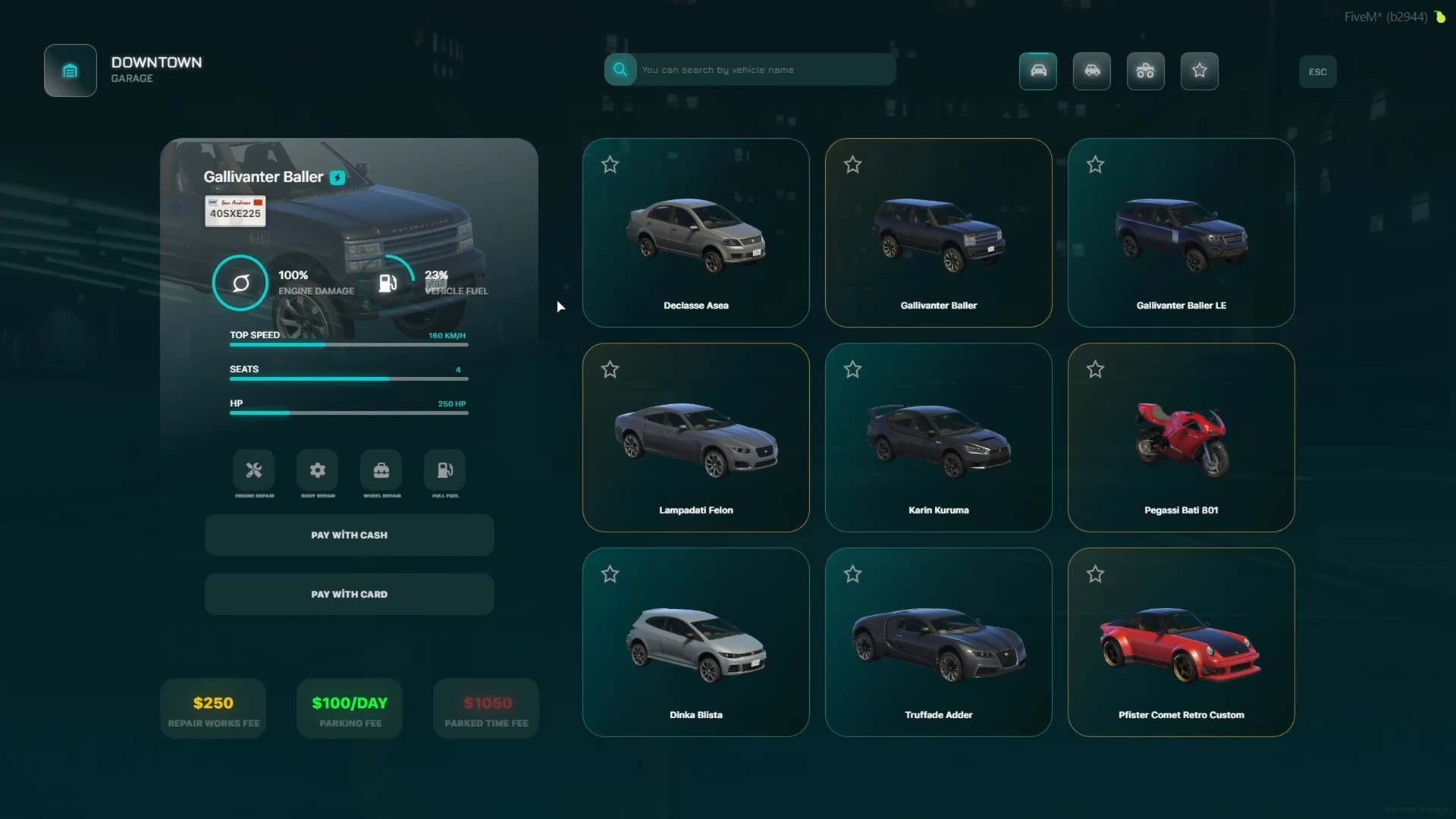Click the engine damage circular gauge
This screenshot has height=819, width=1456.
tap(240, 283)
